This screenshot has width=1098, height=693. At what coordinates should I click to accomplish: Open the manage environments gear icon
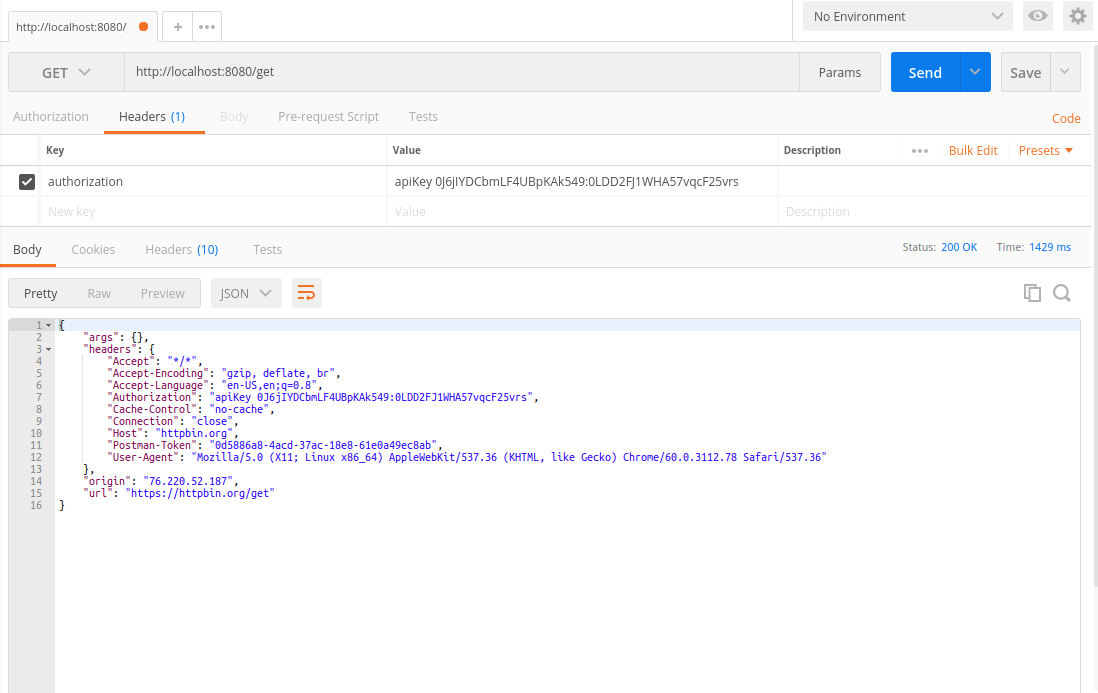tap(1077, 16)
